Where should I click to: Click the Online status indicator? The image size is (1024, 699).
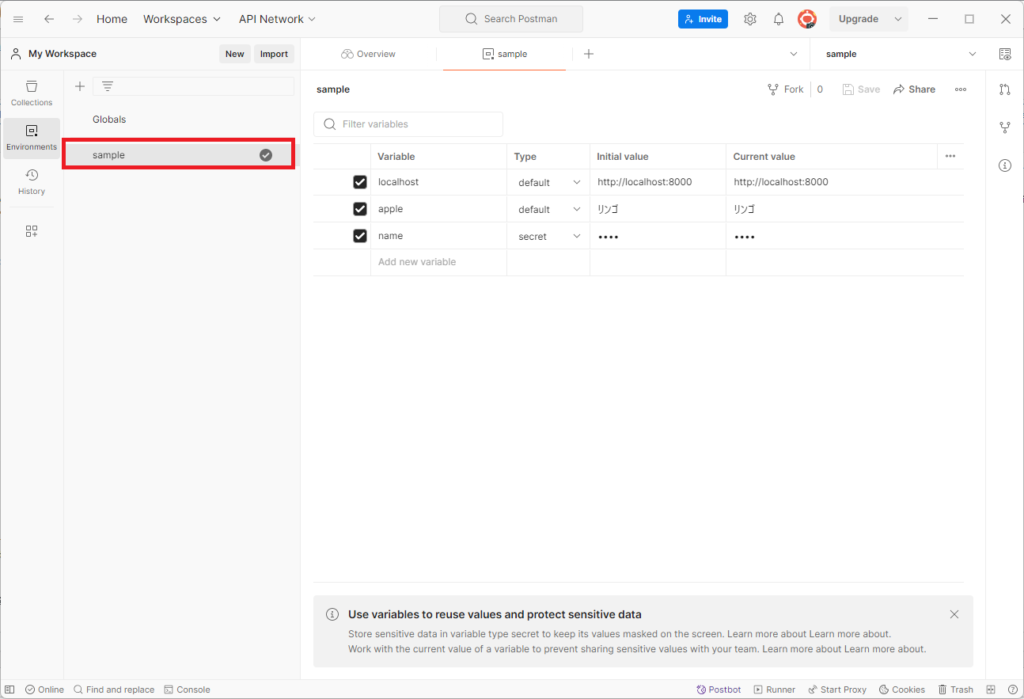click(44, 689)
